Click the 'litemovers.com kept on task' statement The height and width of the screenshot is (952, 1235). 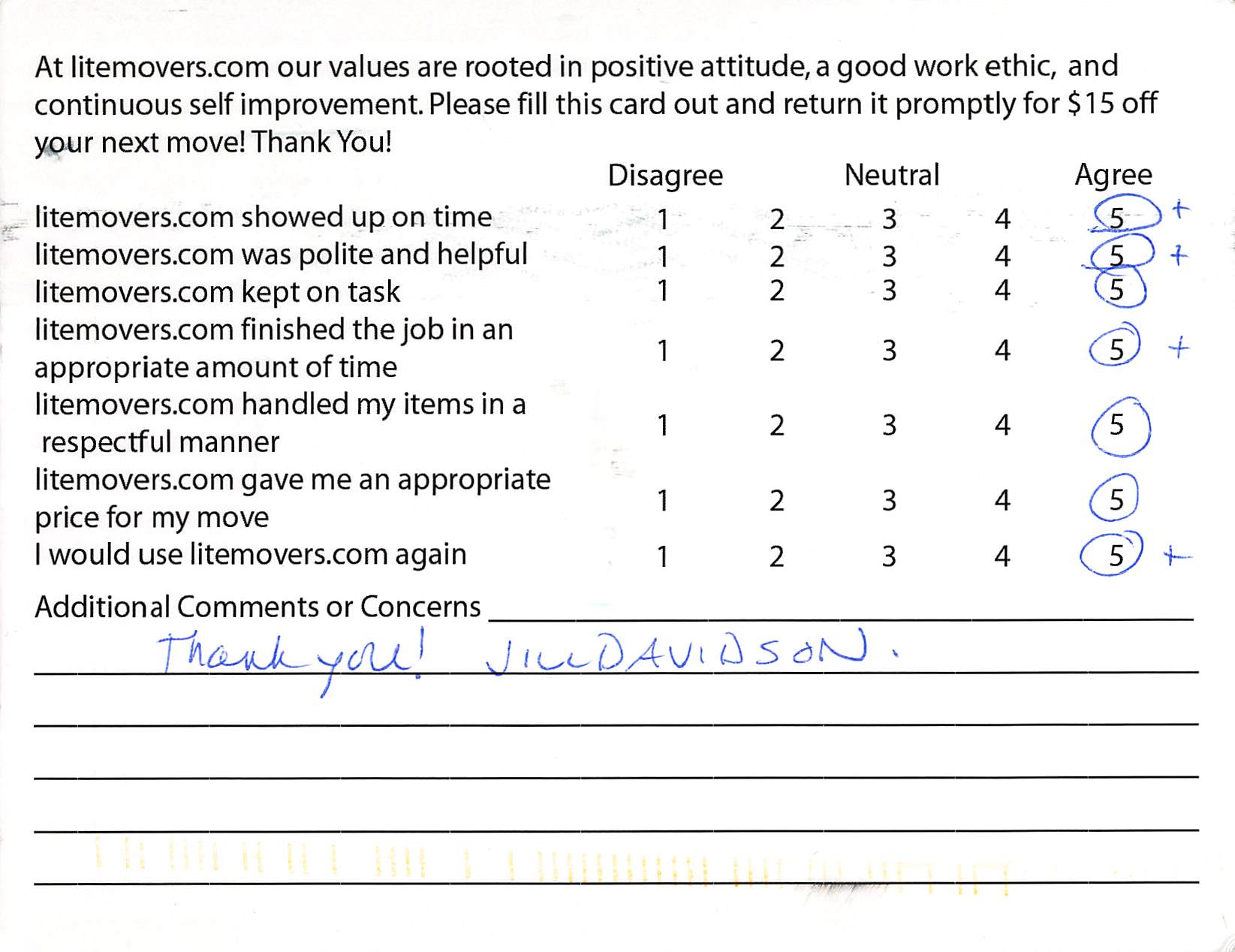(217, 292)
